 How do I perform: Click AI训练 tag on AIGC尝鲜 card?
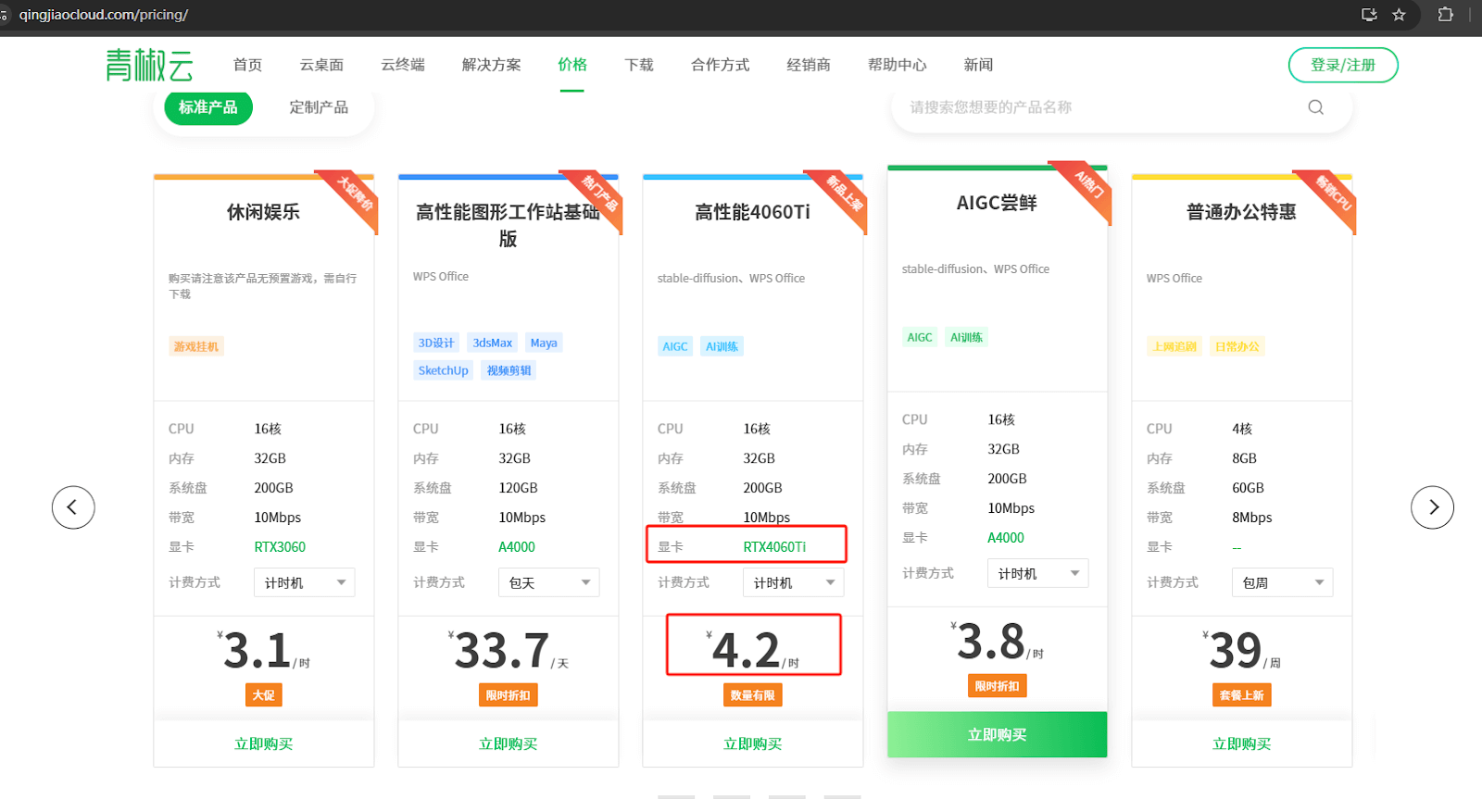point(967,337)
